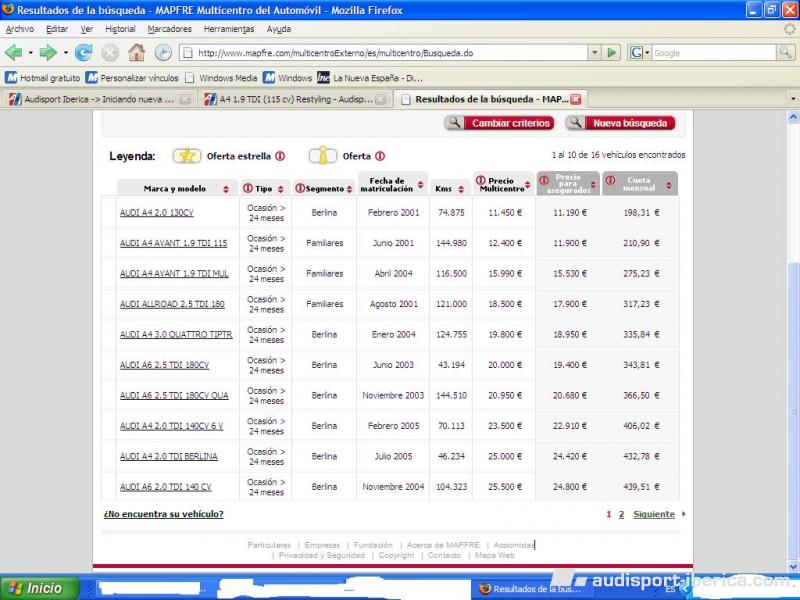Click ¿No encuentra su vehículo? link

pyautogui.click(x=164, y=514)
